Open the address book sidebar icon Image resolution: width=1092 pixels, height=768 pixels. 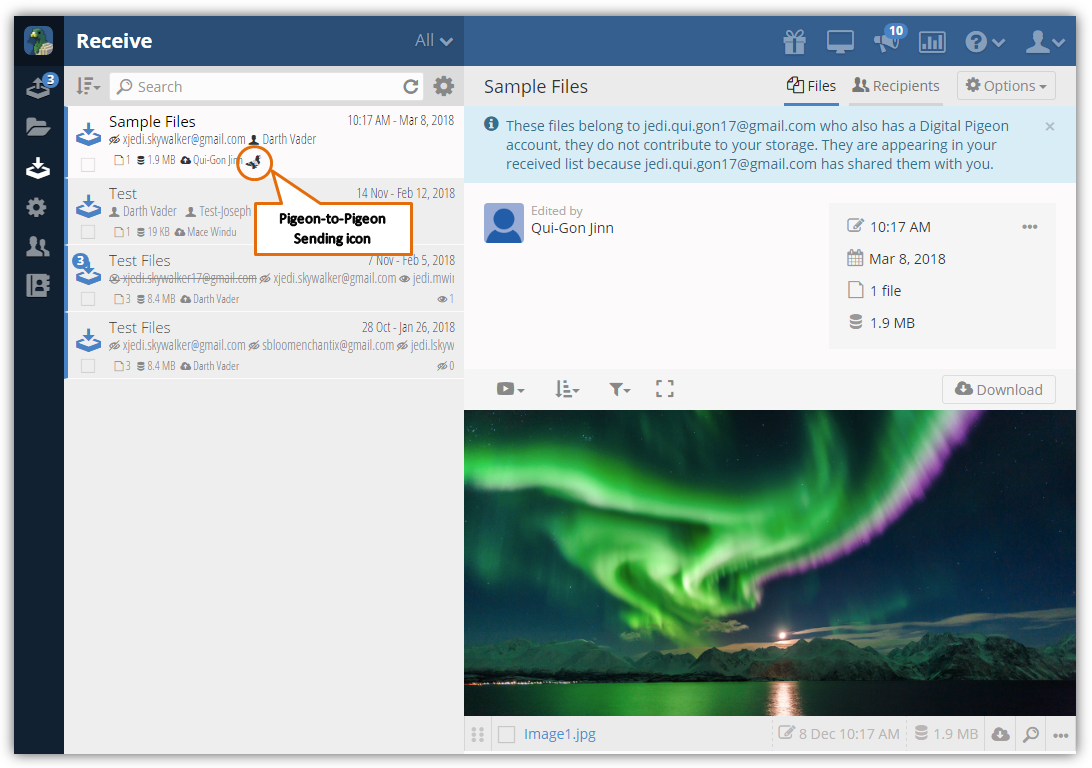click(37, 285)
